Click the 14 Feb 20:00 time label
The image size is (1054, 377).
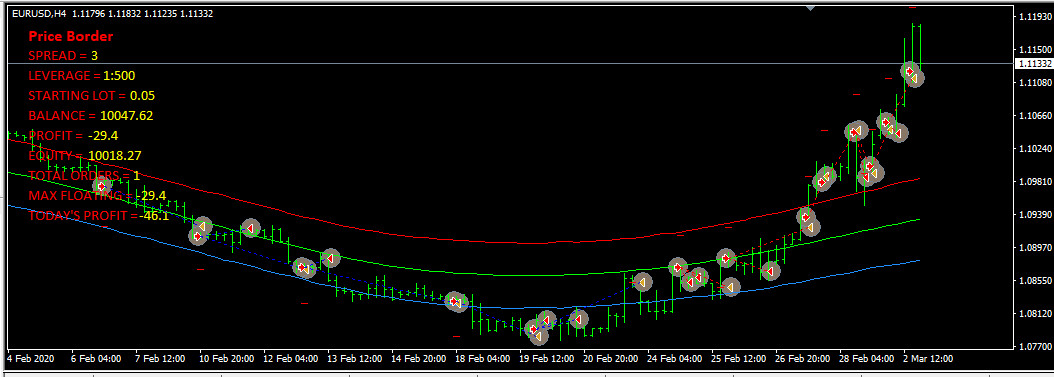point(419,359)
